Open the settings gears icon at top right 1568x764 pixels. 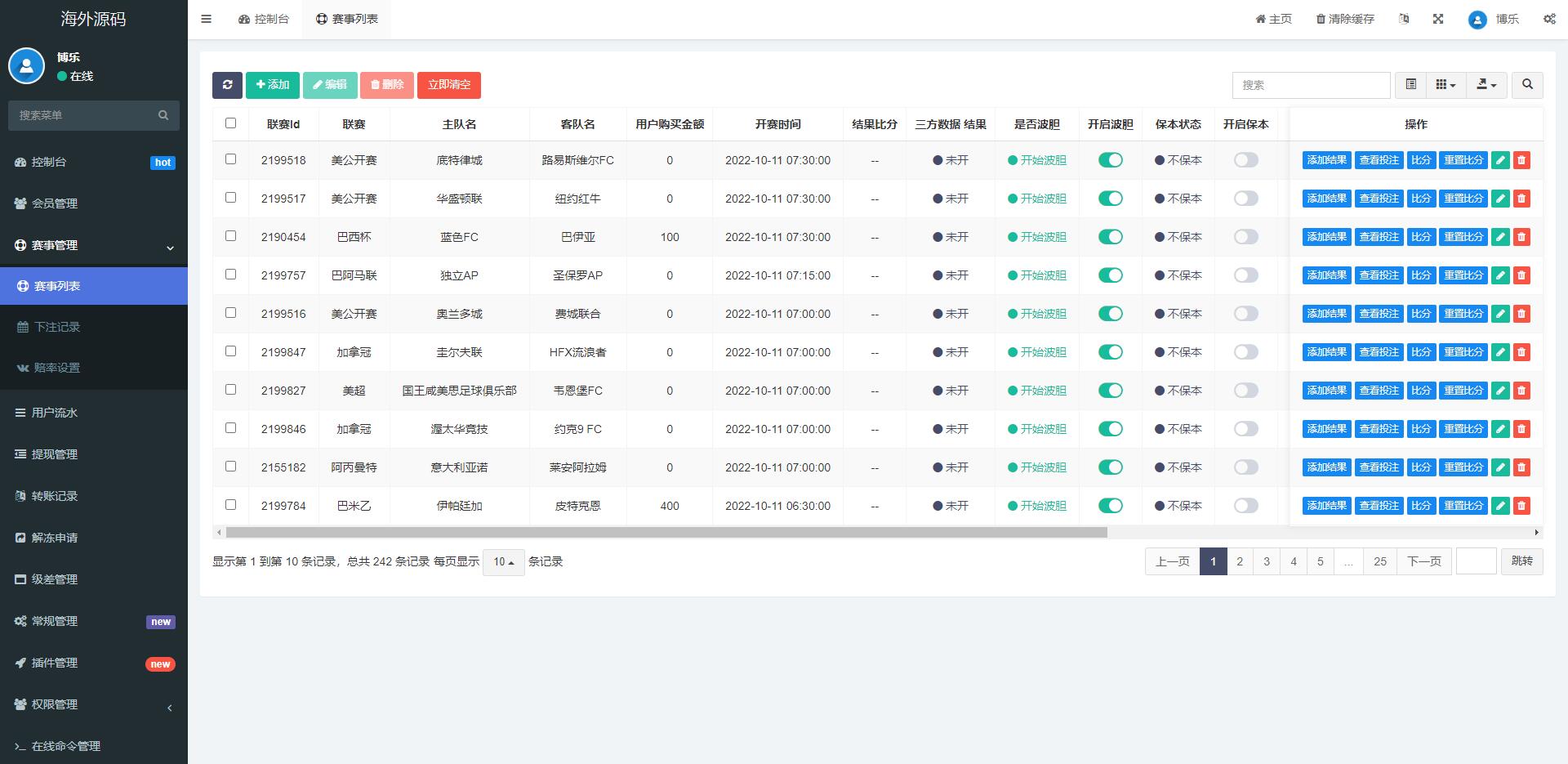click(1549, 19)
